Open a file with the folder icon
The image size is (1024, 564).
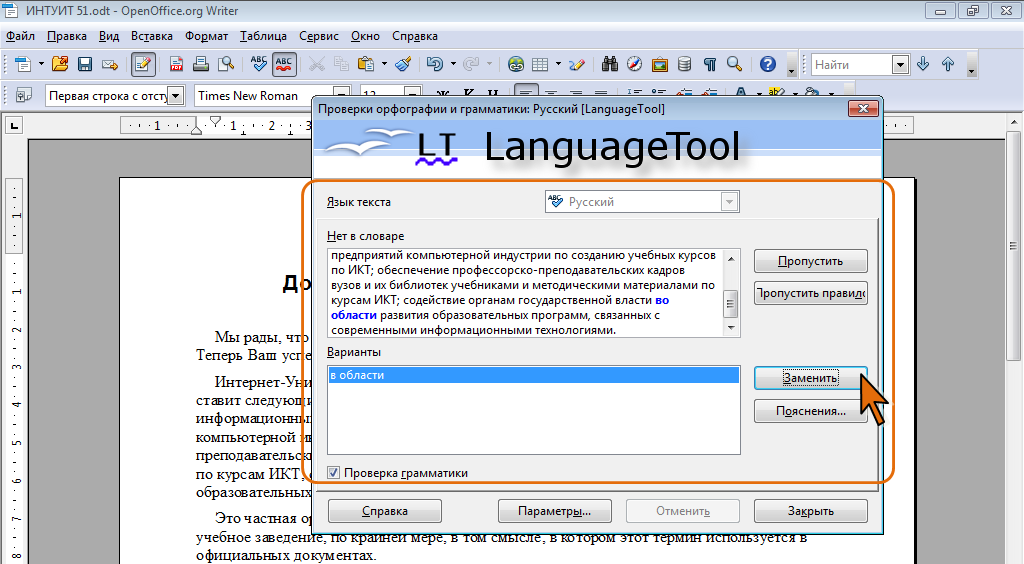click(60, 64)
